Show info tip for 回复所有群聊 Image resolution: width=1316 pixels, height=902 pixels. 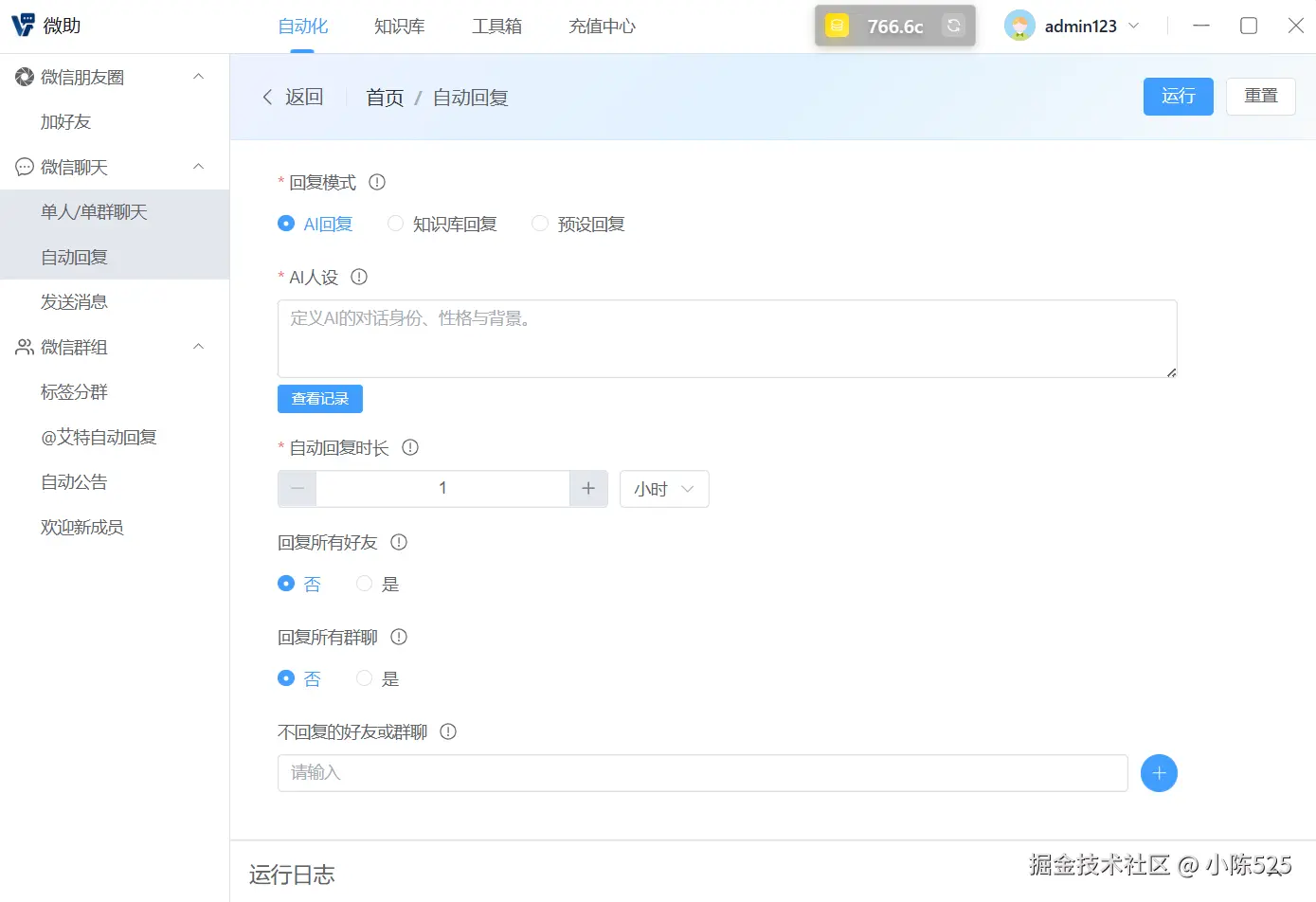click(399, 637)
